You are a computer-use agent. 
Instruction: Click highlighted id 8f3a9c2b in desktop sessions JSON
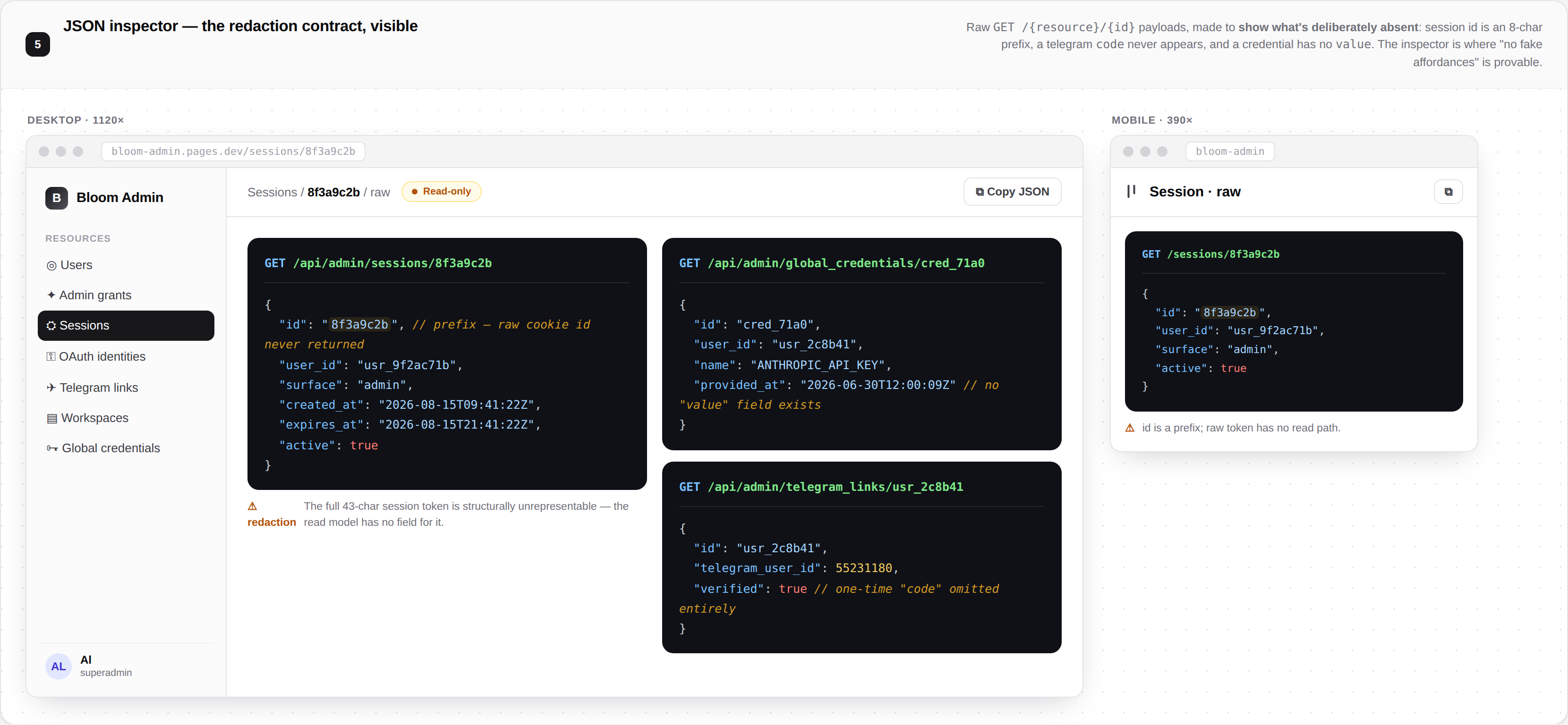[359, 325]
